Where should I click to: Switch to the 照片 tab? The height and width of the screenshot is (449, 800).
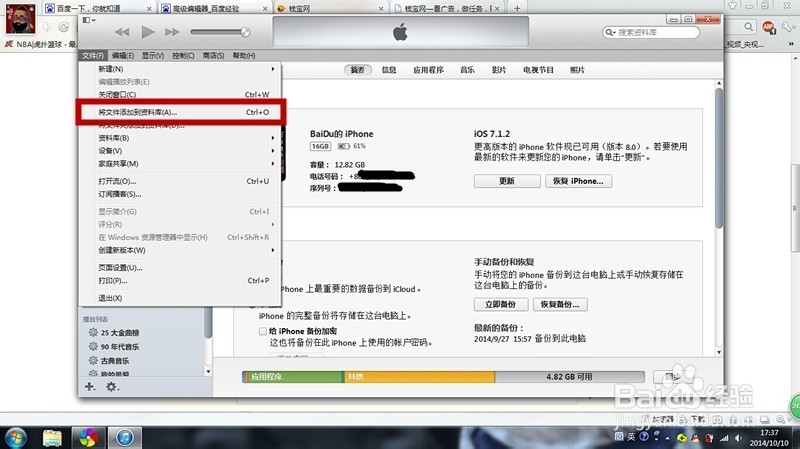[x=577, y=70]
